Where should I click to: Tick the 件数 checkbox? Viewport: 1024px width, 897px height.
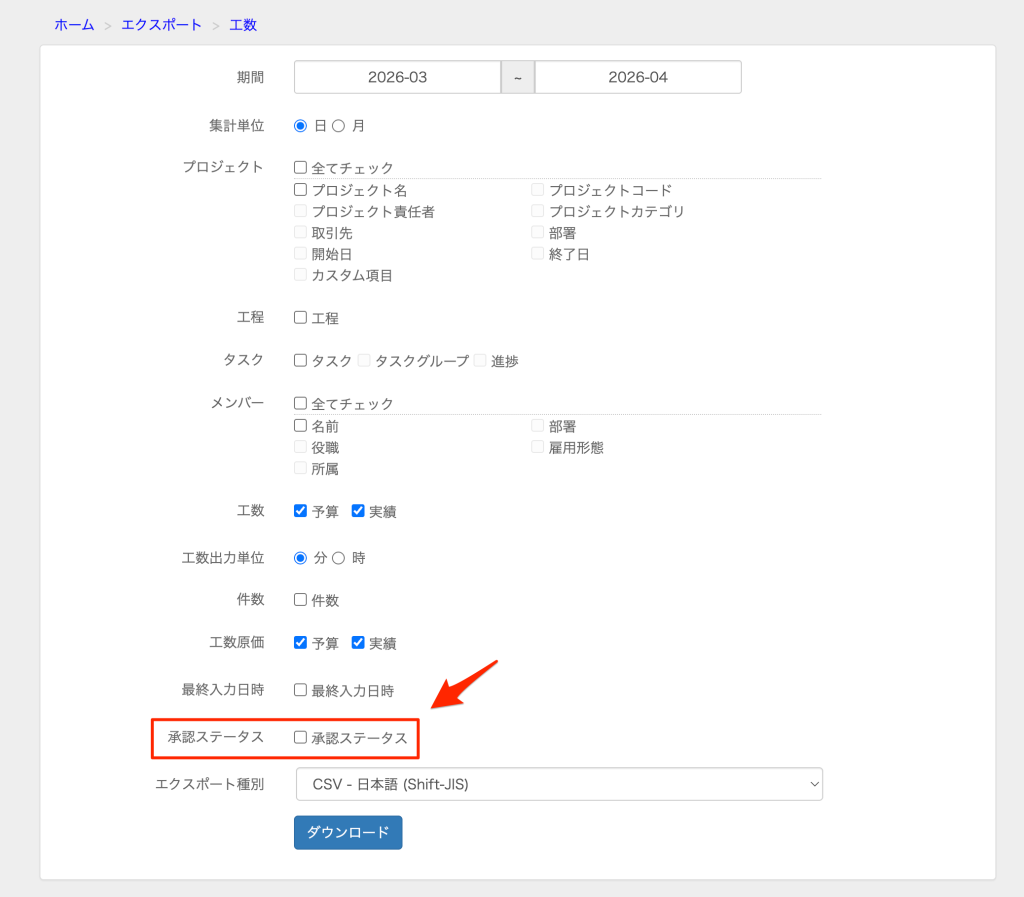(300, 600)
